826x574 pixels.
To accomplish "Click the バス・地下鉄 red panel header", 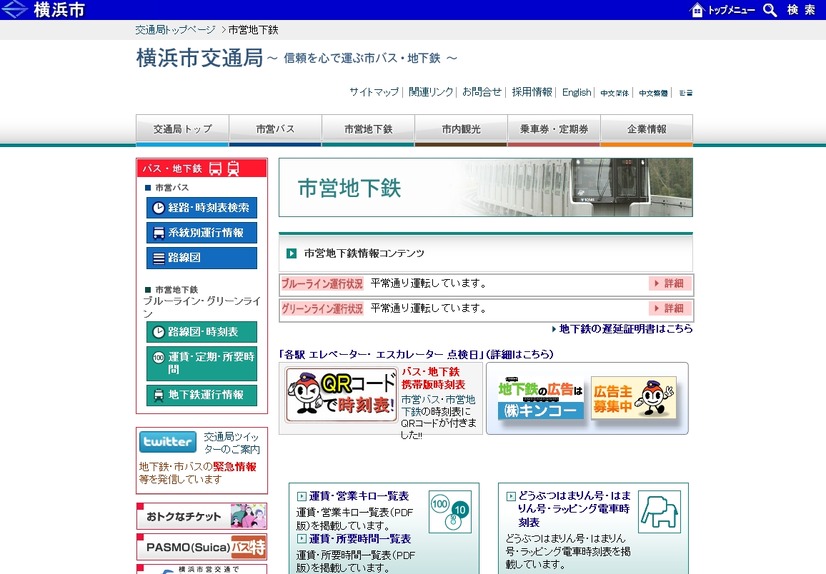I will click(202, 169).
